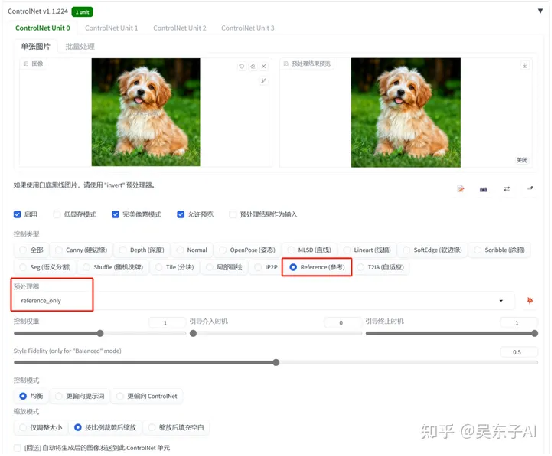The image size is (552, 456).
Task: Click the undo icon above the input image
Action: tap(242, 66)
